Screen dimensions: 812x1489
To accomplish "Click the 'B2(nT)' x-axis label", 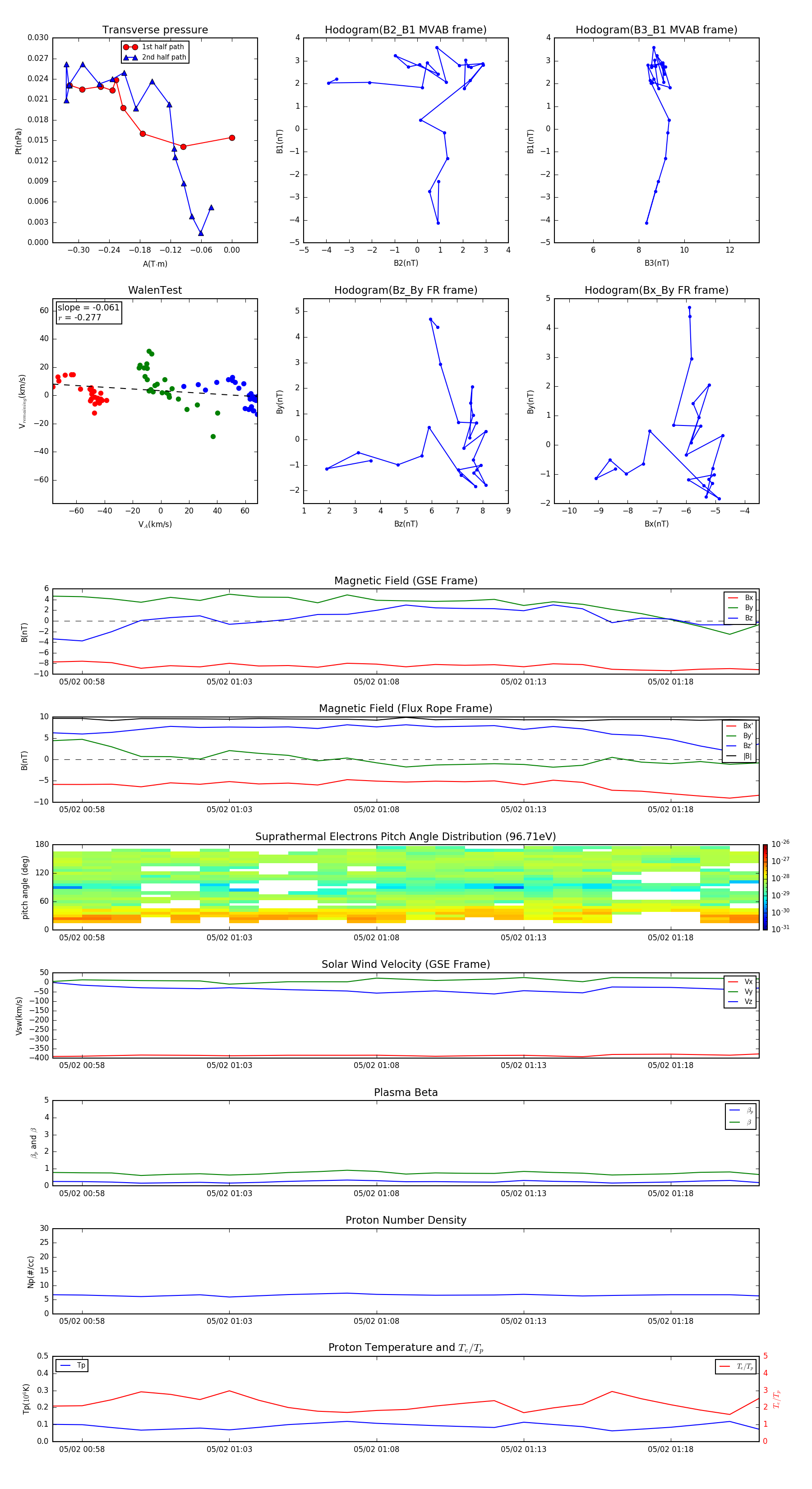I will (x=406, y=263).
